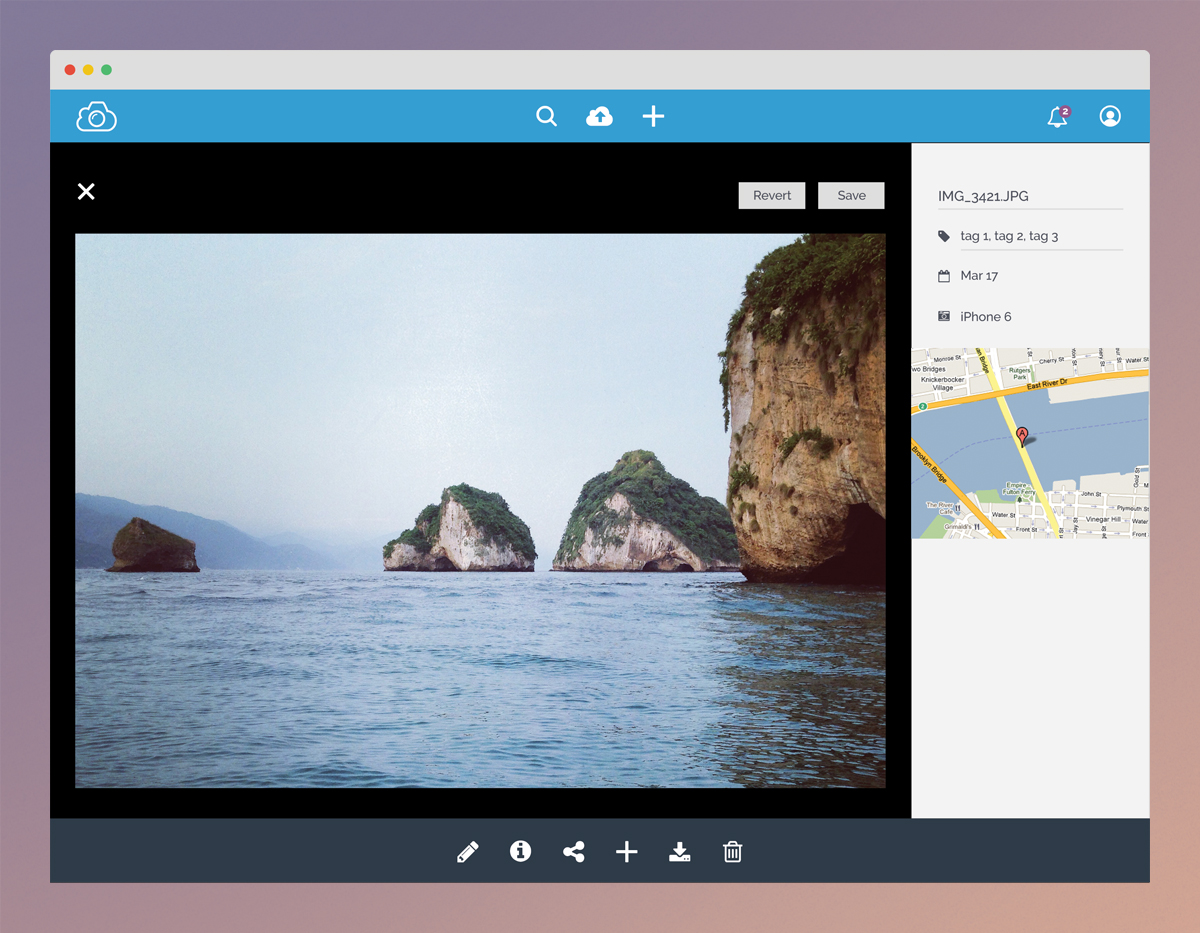Edit the IMG_3421.JPG filename field

[1030, 196]
